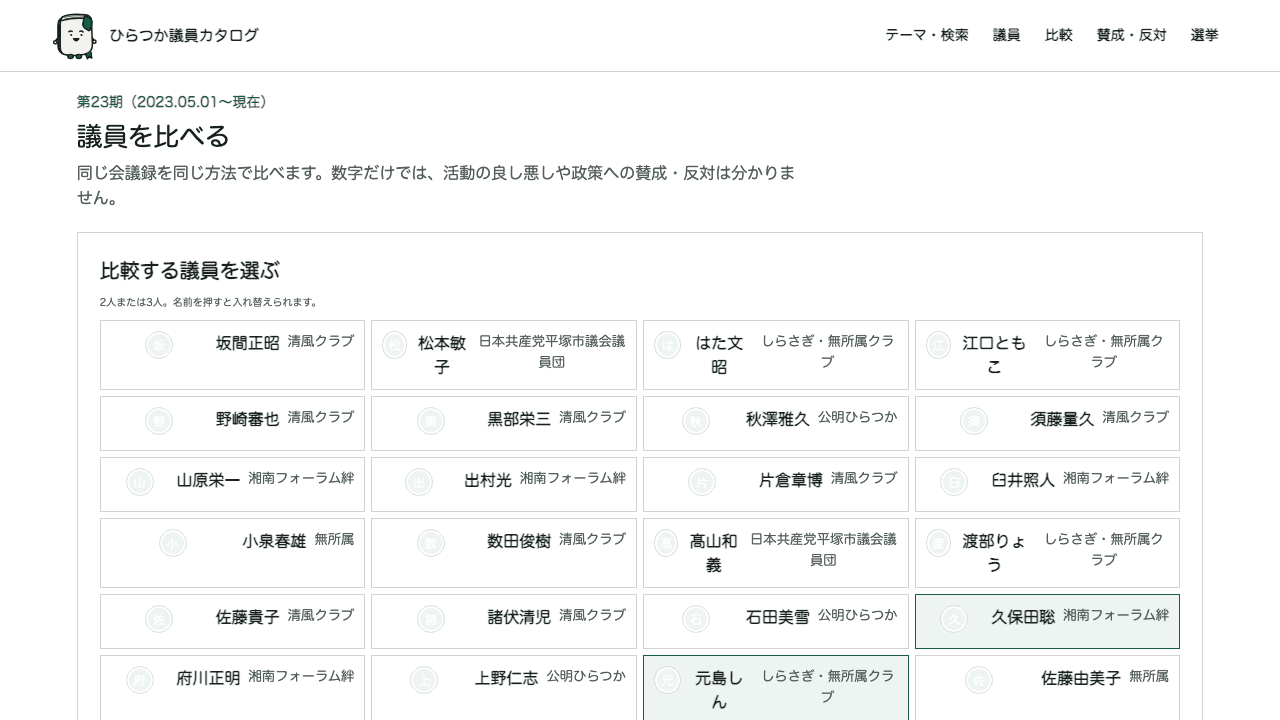1280x720 pixels.
Task: Add 佐藤由美子 to comparison
Action: click(x=1047, y=688)
